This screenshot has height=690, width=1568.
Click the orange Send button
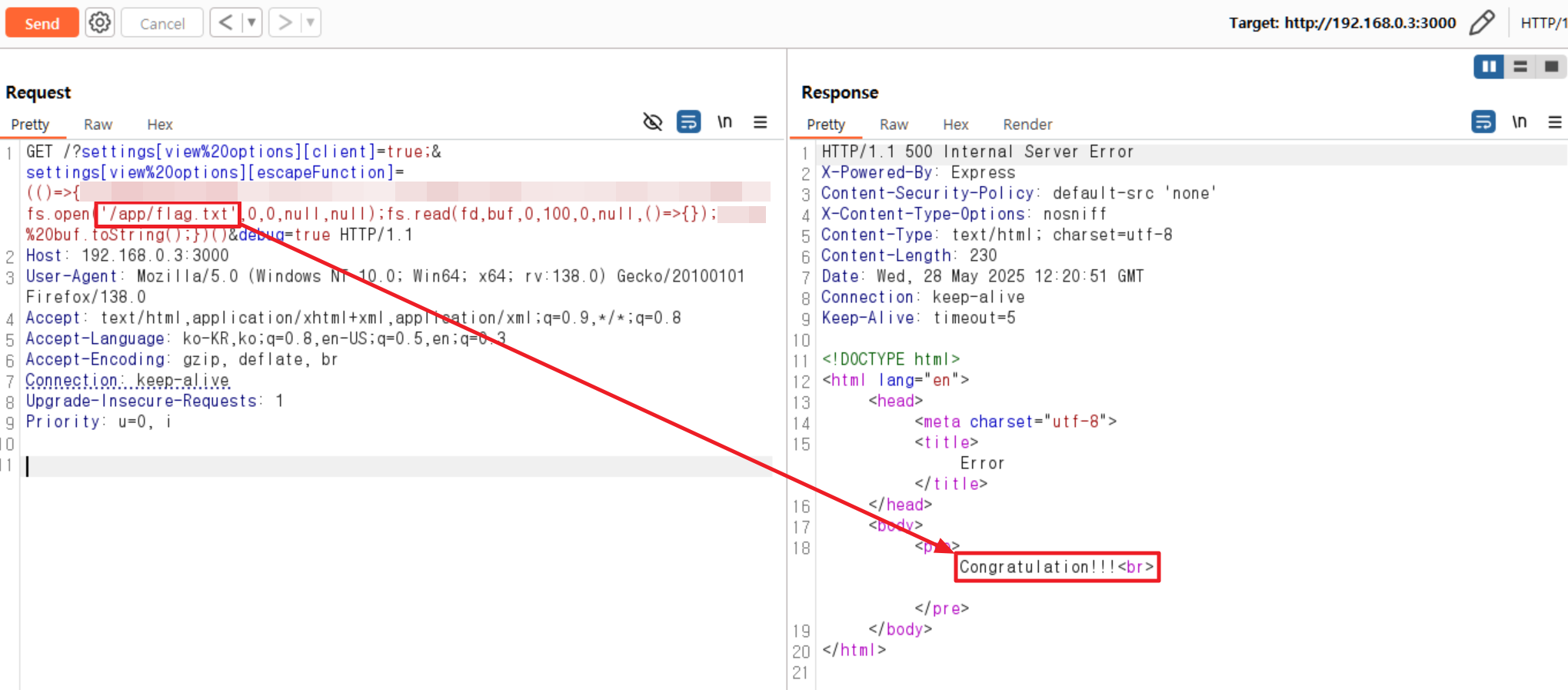42,23
